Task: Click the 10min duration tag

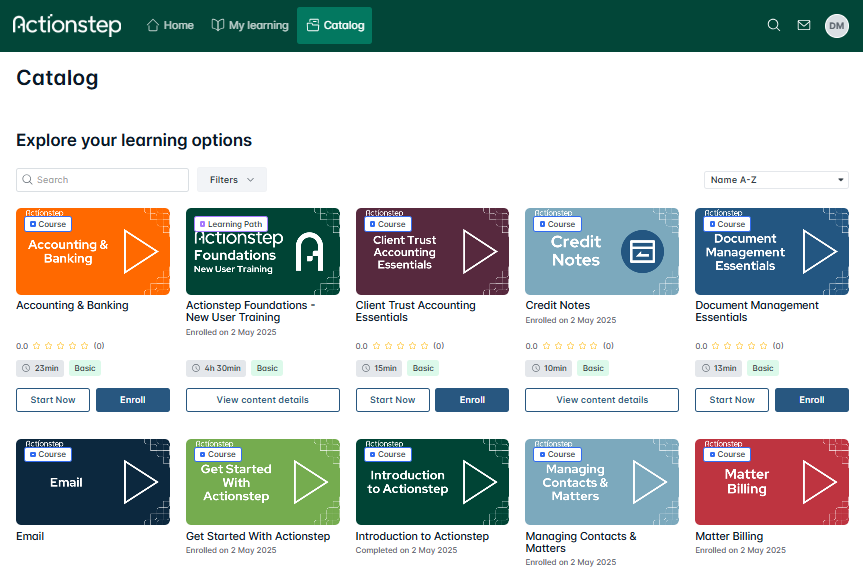Action: 549,368
